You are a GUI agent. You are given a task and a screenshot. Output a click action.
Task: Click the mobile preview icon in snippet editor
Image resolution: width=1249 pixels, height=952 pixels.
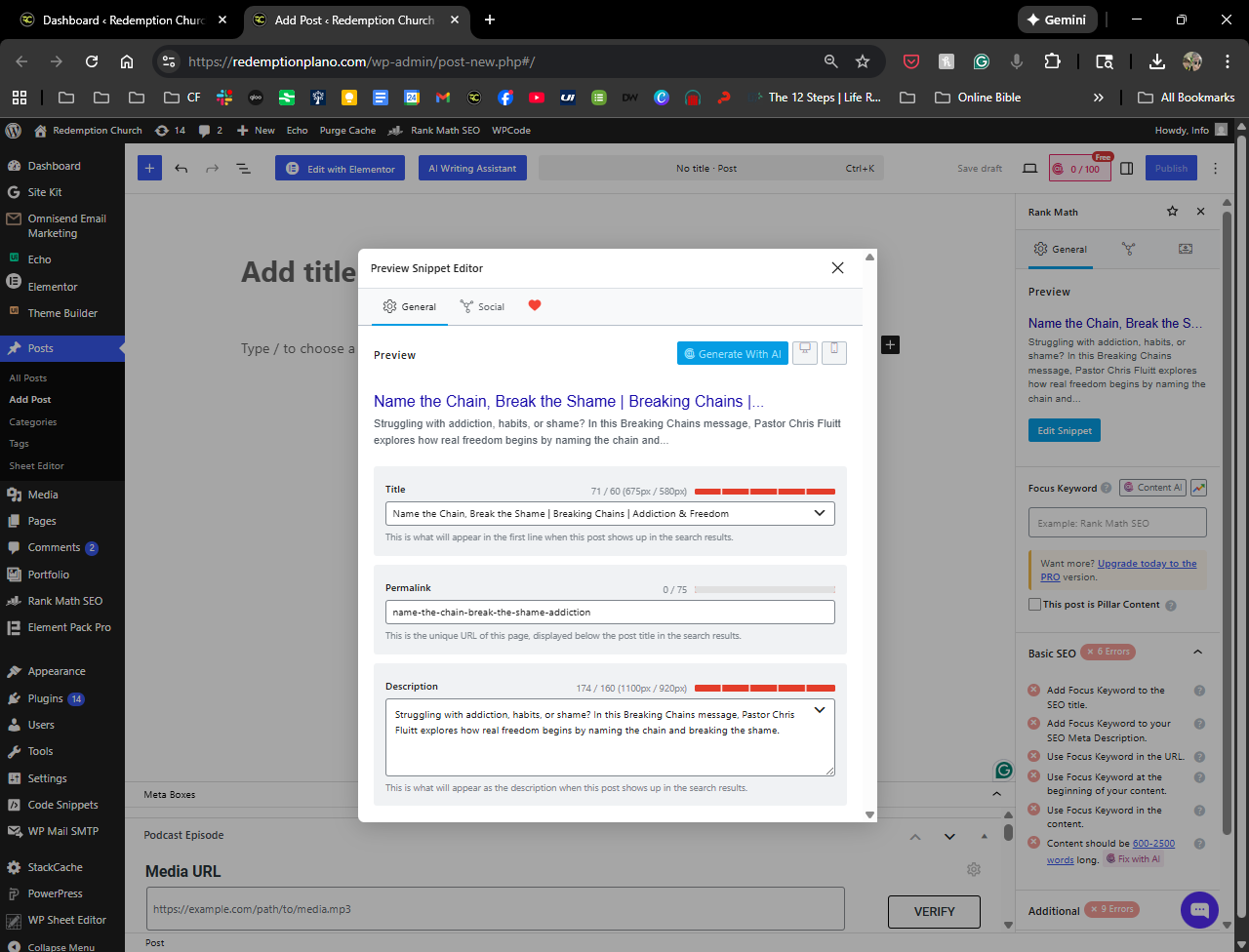click(x=834, y=352)
